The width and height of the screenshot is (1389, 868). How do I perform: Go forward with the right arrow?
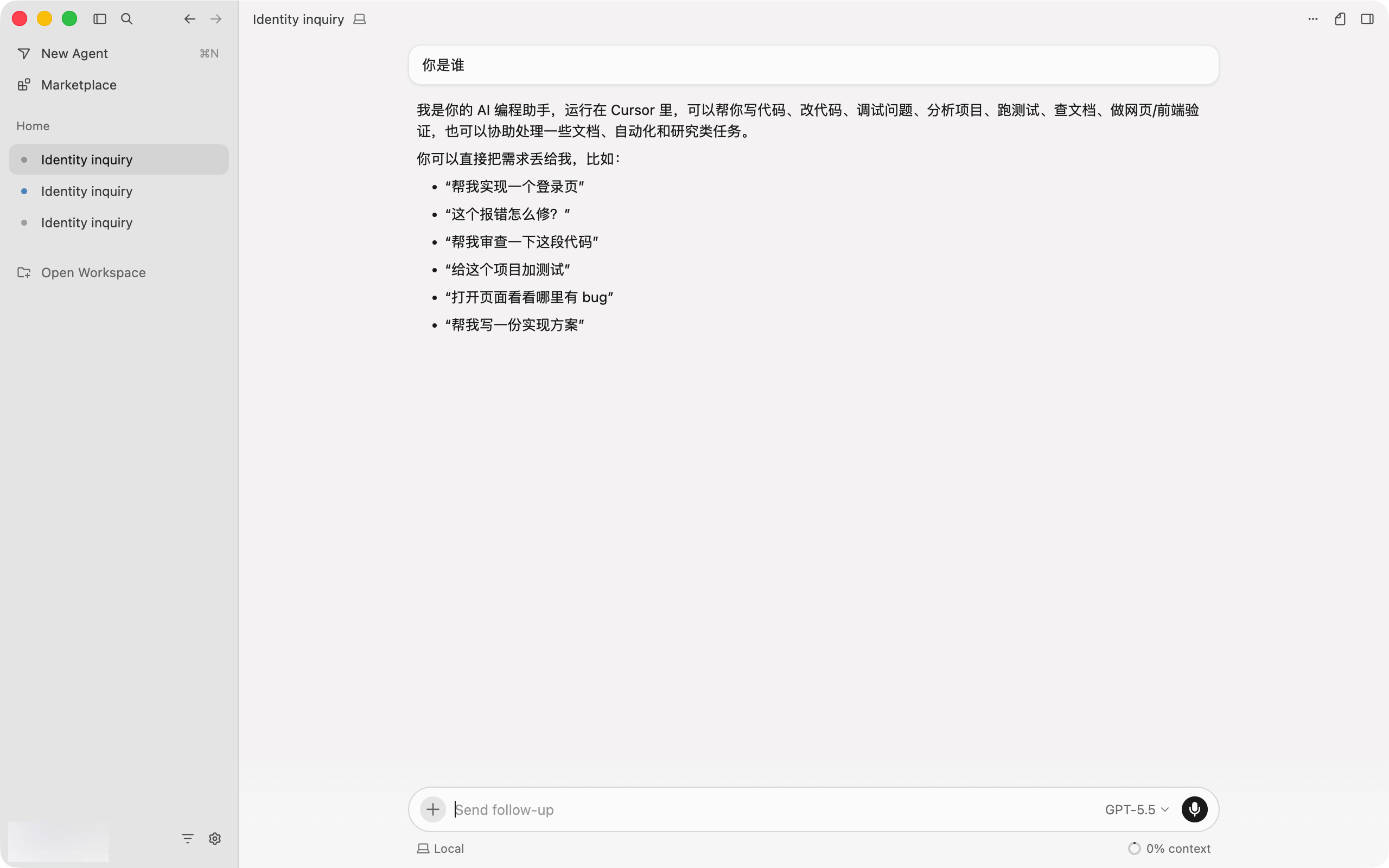tap(216, 19)
